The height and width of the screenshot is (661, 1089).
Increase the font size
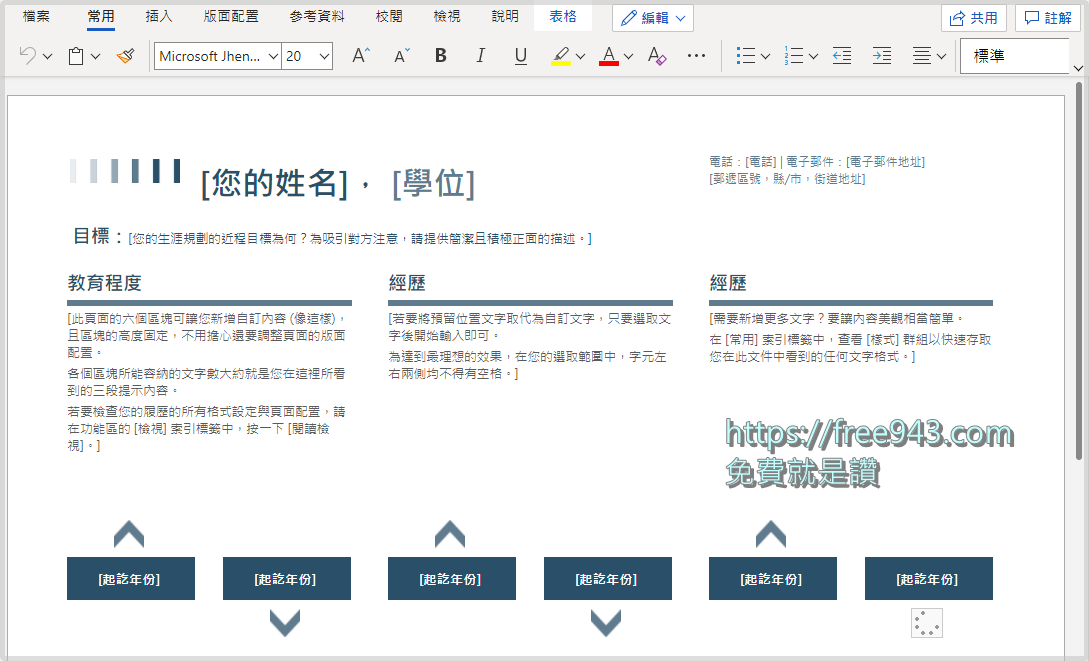(359, 56)
